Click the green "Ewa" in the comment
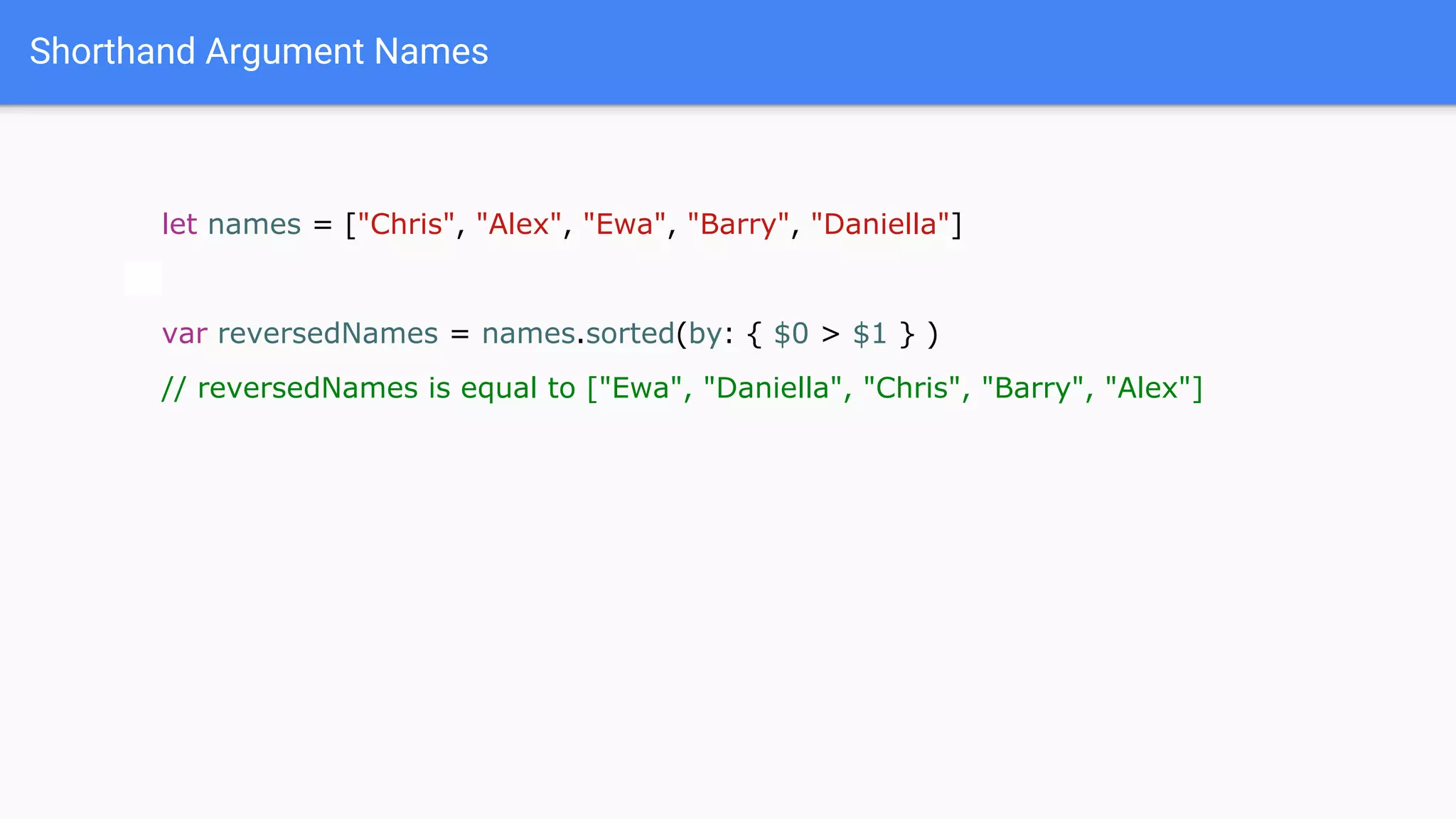1456x819 pixels. coord(641,388)
